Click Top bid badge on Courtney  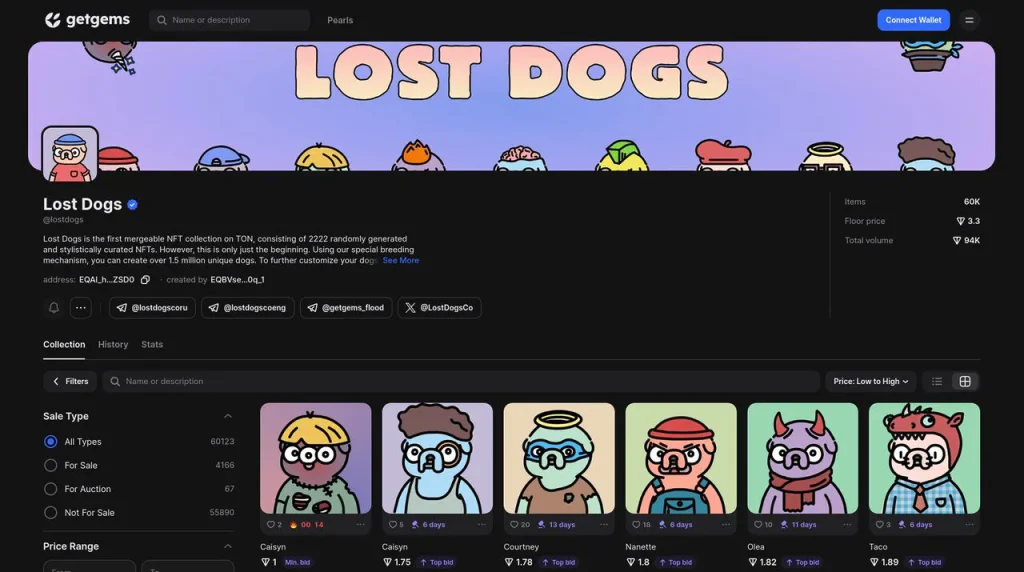558,562
